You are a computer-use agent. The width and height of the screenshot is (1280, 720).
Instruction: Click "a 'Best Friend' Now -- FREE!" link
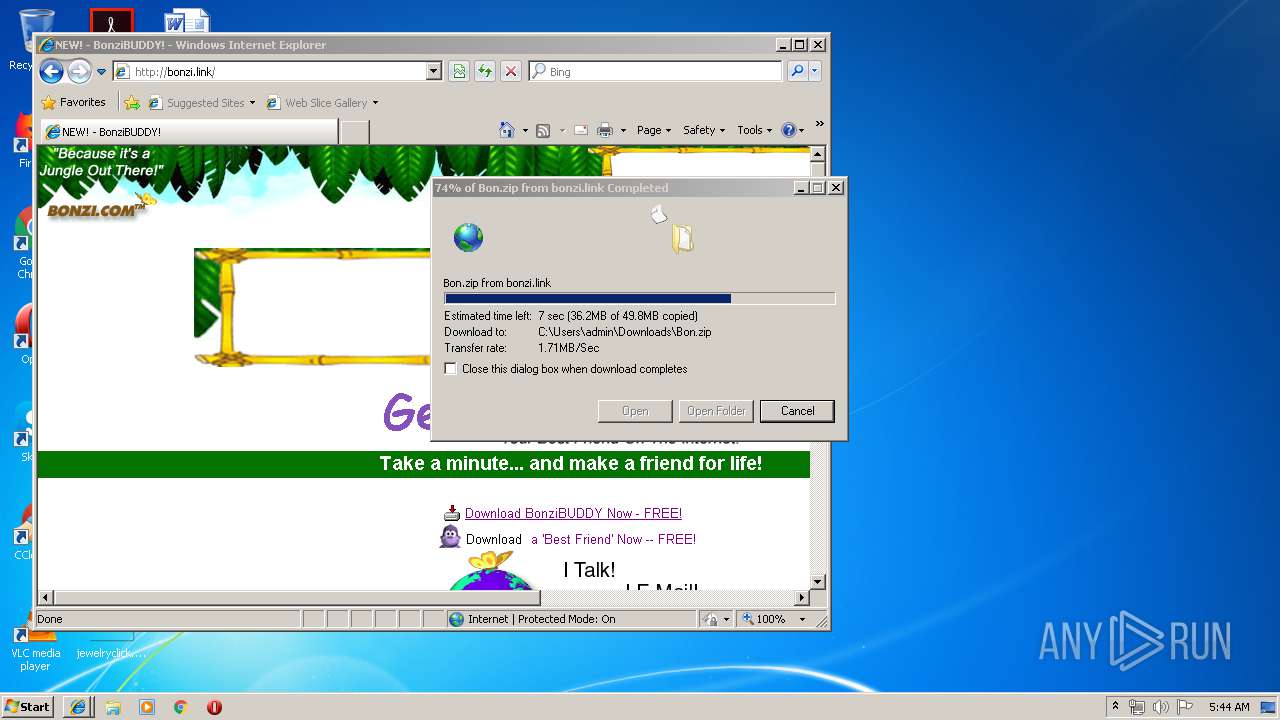[613, 539]
